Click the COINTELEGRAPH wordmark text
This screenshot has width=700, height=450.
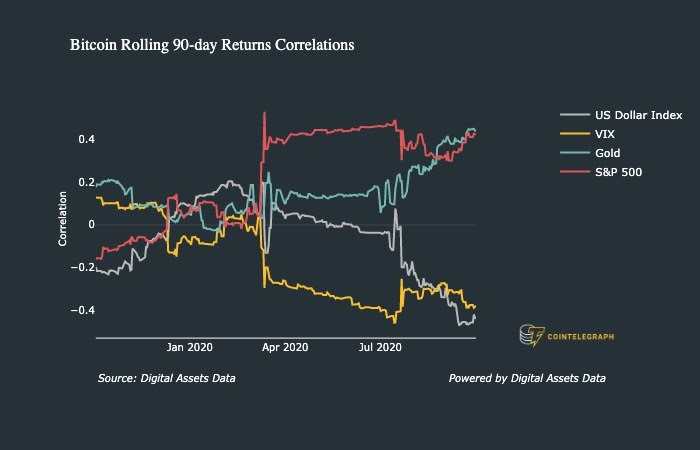point(580,337)
